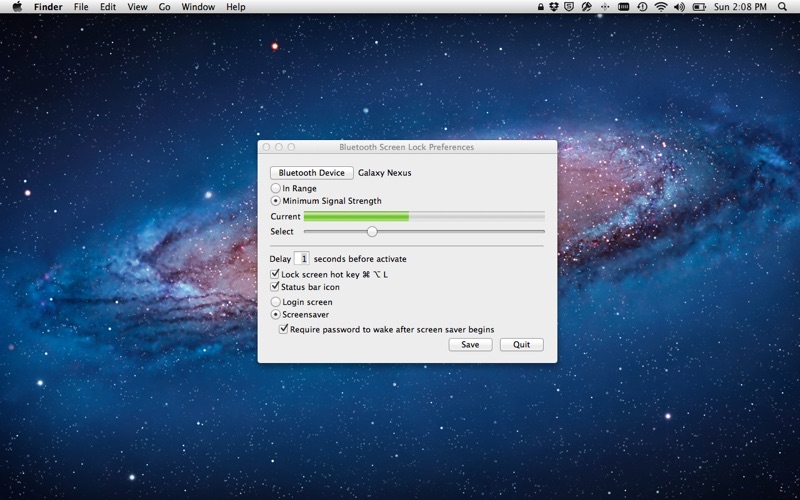Click the Bluetooth Device button
This screenshot has height=500, width=800.
pos(312,173)
